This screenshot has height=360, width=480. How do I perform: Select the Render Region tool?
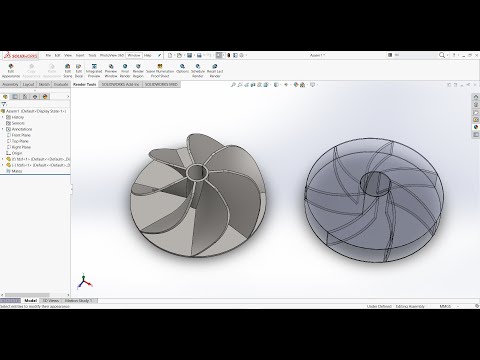(138, 71)
